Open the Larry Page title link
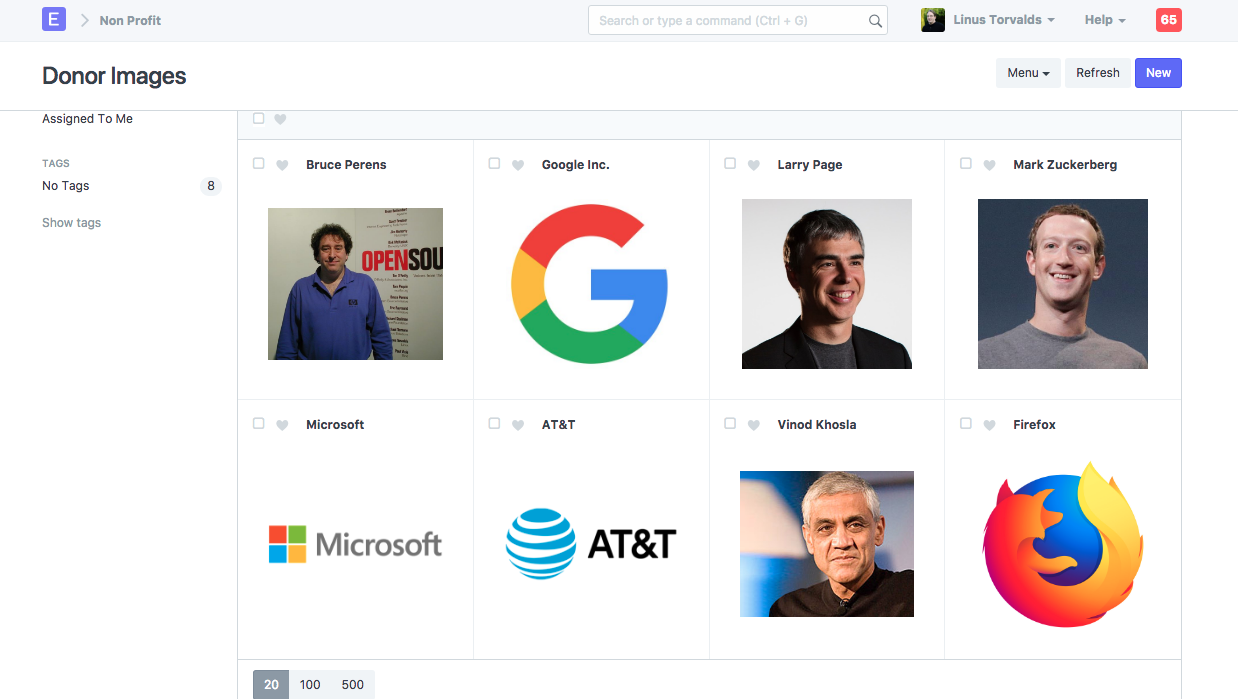Viewport: 1238px width, 699px height. [810, 165]
